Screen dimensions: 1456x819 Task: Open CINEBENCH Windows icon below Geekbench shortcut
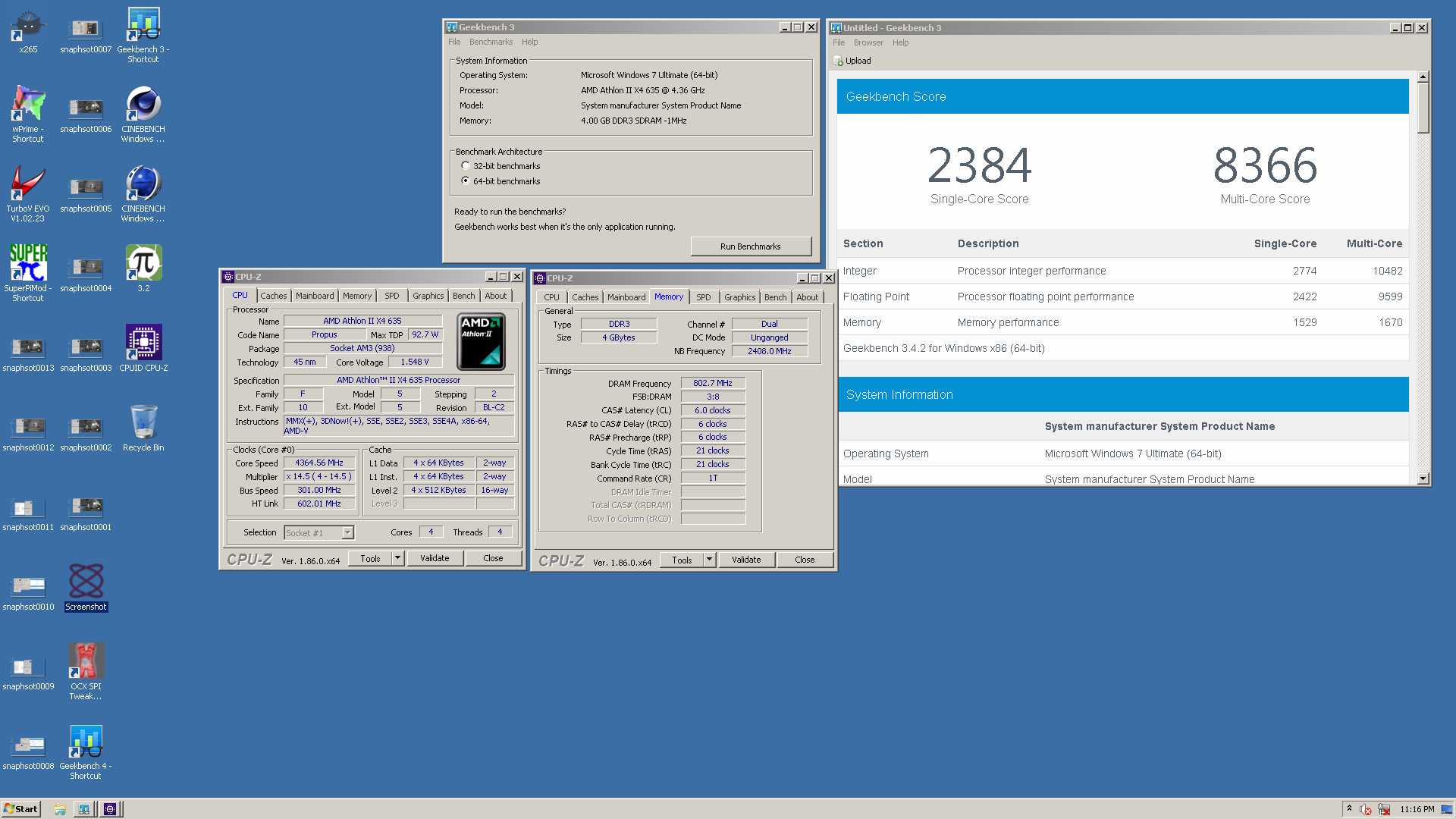click(x=143, y=115)
